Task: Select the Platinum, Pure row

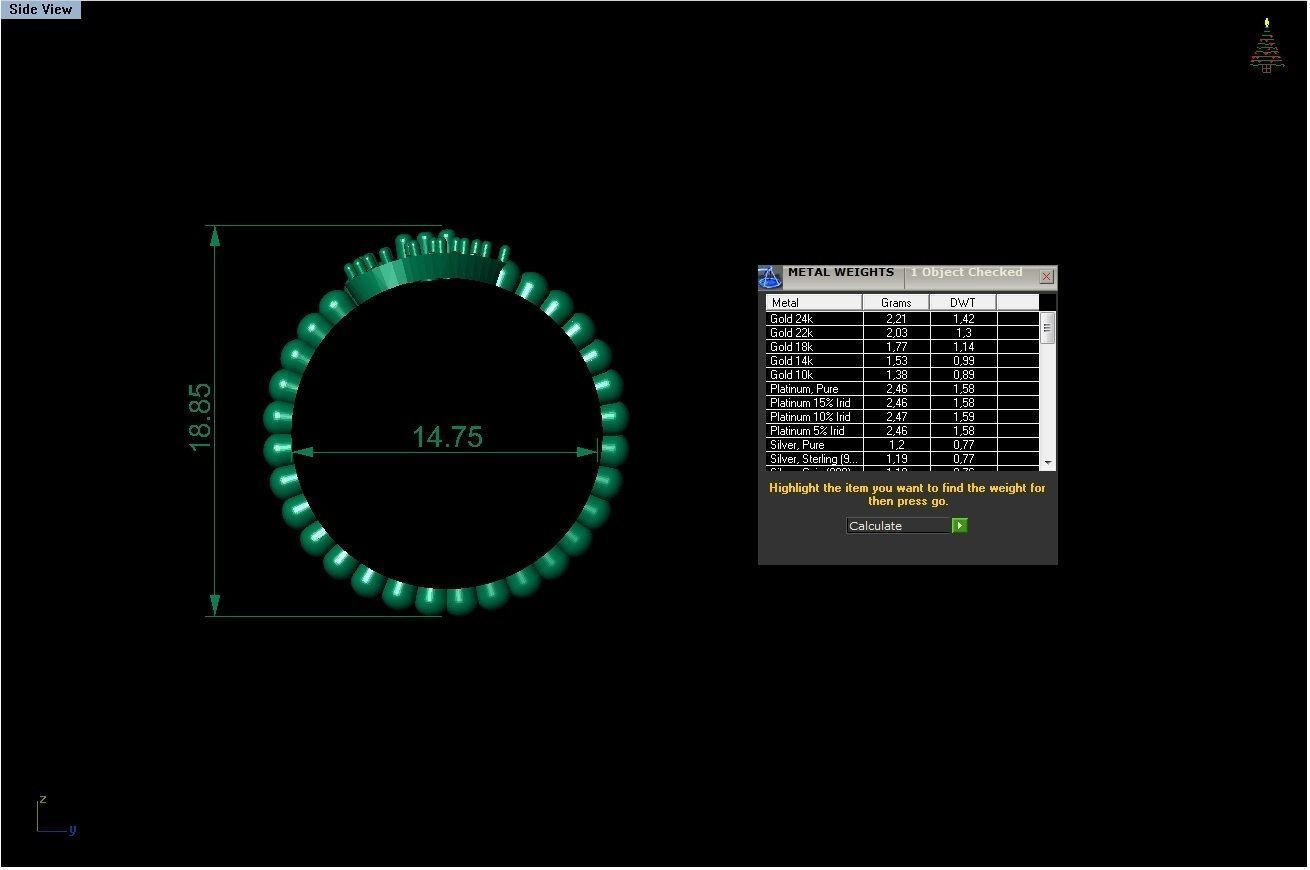Action: [903, 389]
